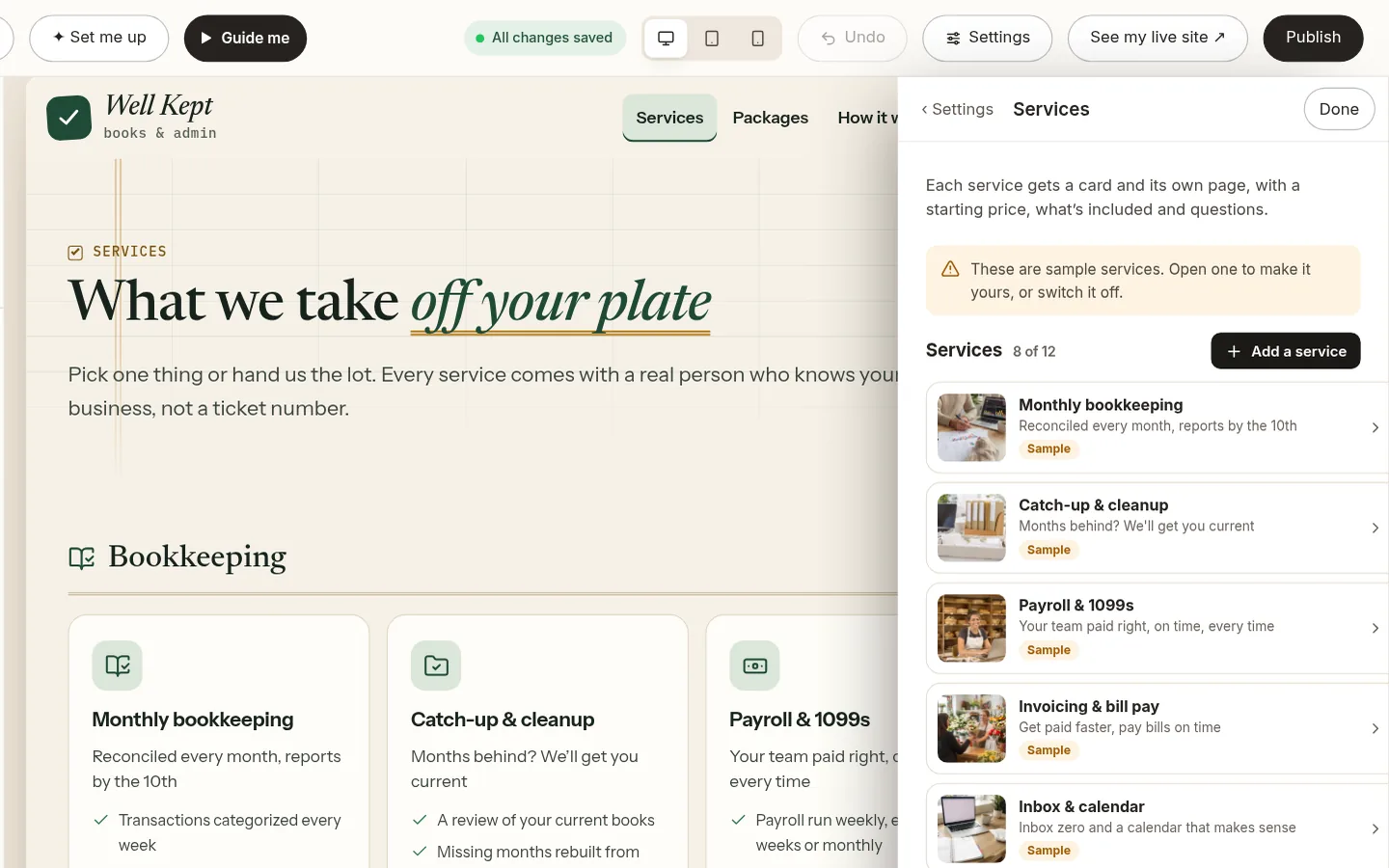
Task: Click the Monthly bookkeeping card title
Action: pos(193,719)
